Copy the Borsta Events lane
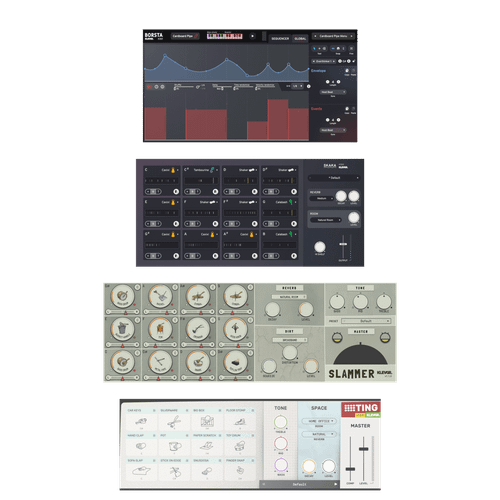Screen dimensions: 500x500 pos(347,109)
